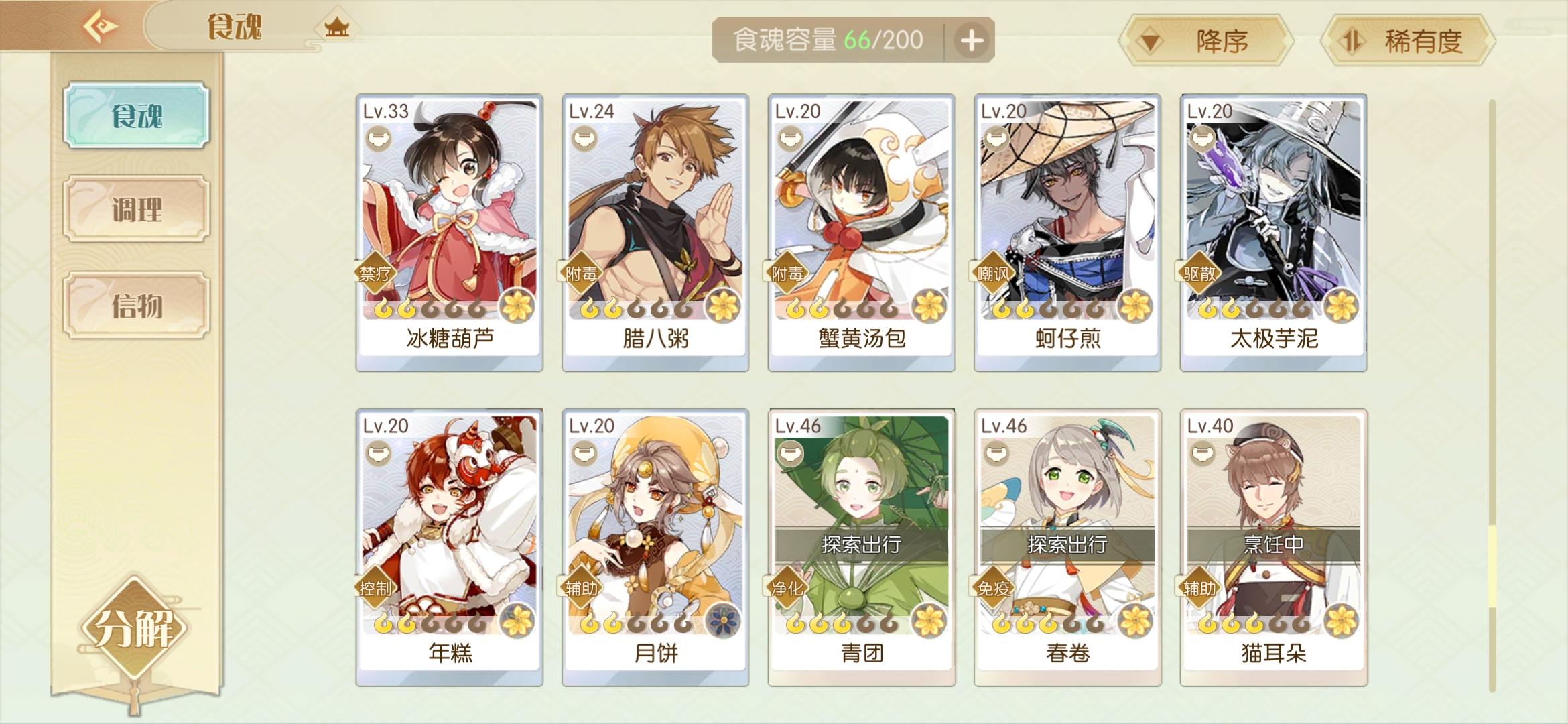Click the blue flower badge on 月饼
Image resolution: width=1568 pixels, height=724 pixels.
[723, 621]
